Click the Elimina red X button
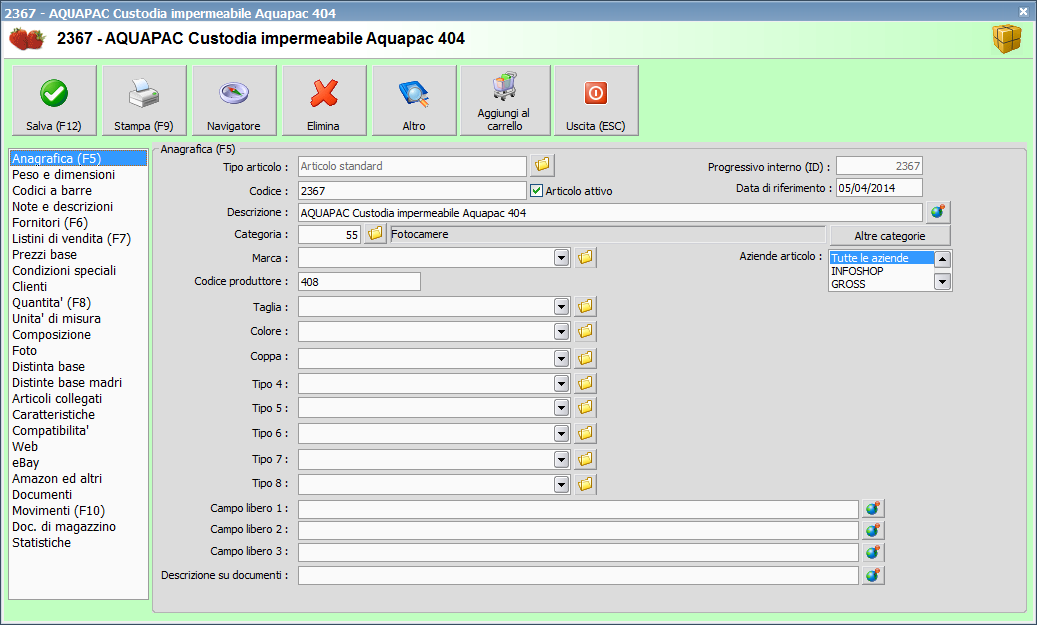 tap(324, 101)
